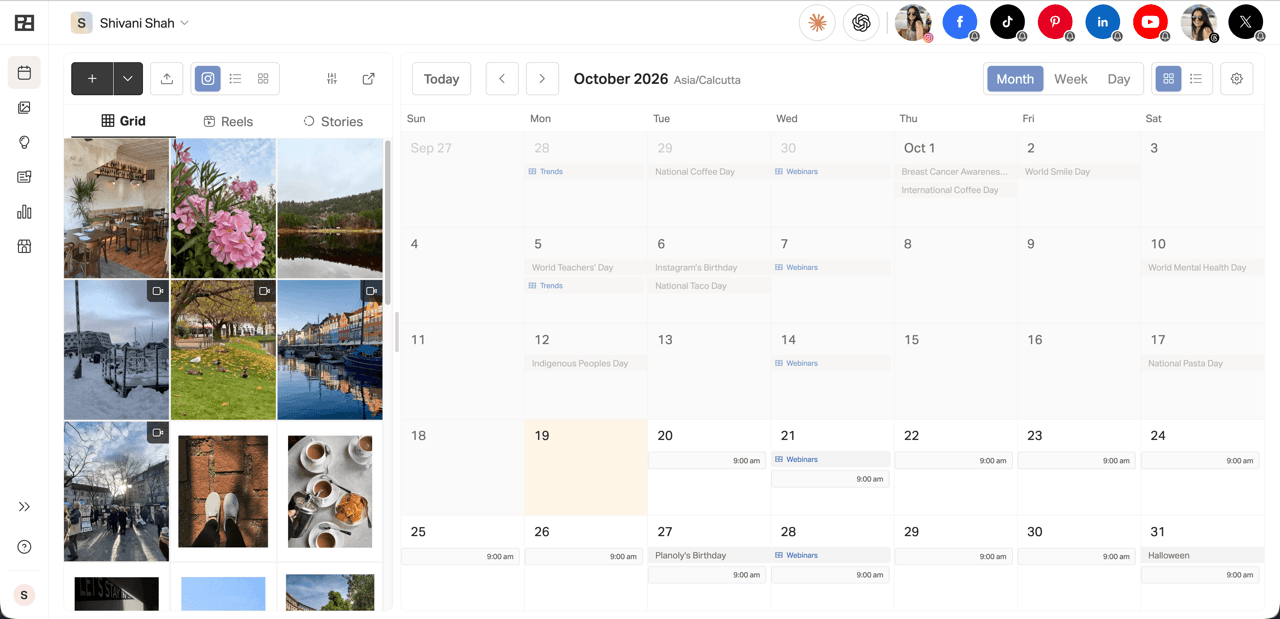Click the pink flowers thumbnail
The height and width of the screenshot is (619, 1280).
(223, 208)
